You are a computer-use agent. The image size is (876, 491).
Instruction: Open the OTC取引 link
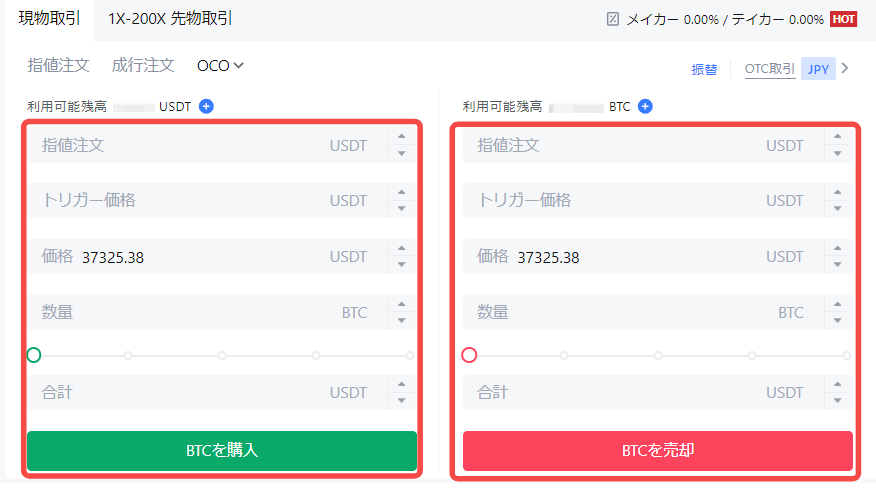pyautogui.click(x=770, y=69)
